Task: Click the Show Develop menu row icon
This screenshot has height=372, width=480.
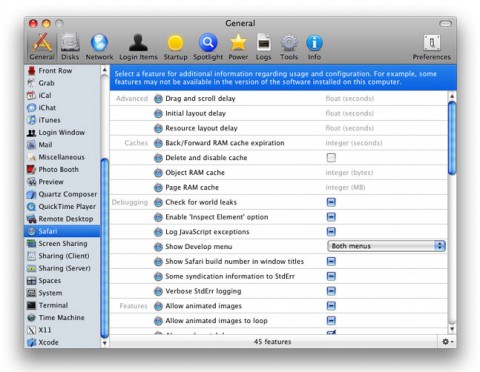Action: 158,247
